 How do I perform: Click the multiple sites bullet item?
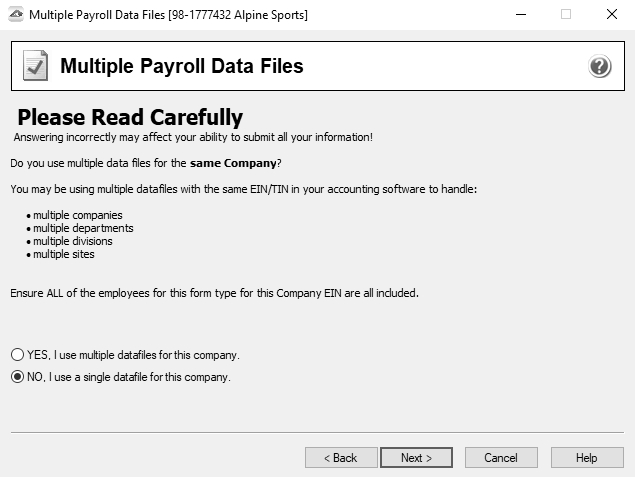point(64,254)
